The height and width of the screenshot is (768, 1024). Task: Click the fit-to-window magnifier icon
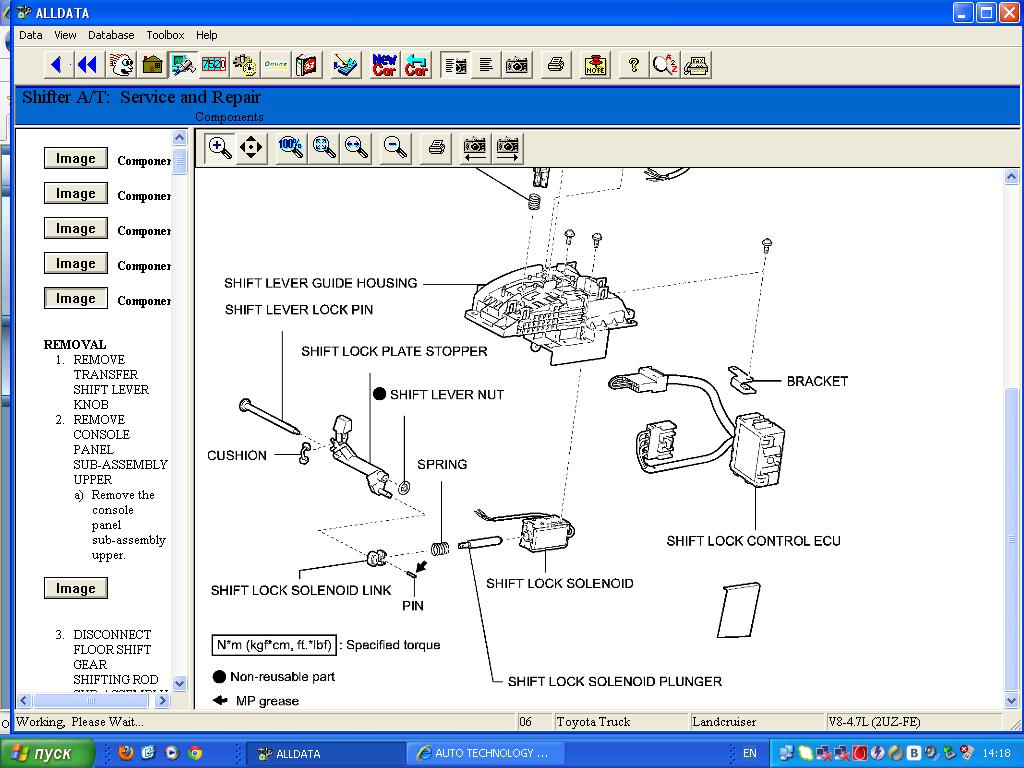click(x=323, y=147)
